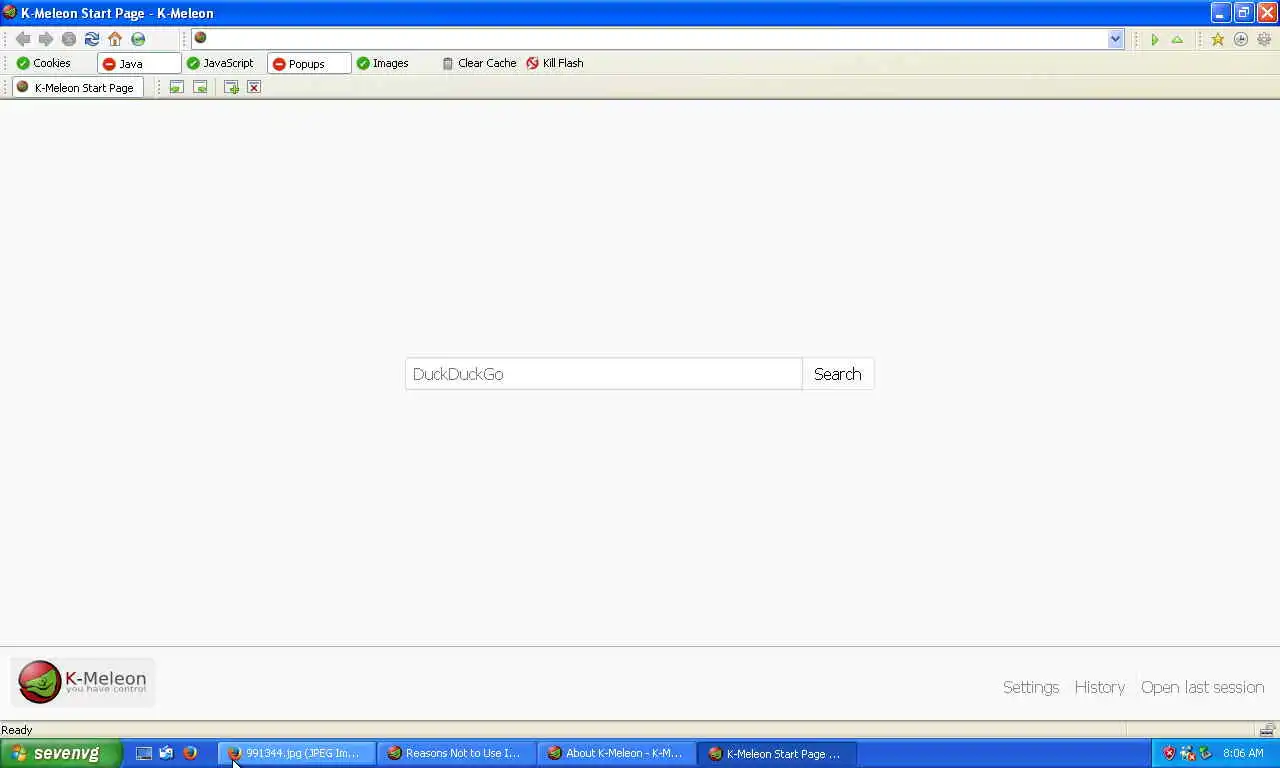This screenshot has height=768, width=1280.
Task: Reload the page with the Refresh icon
Action: pyautogui.click(x=91, y=39)
